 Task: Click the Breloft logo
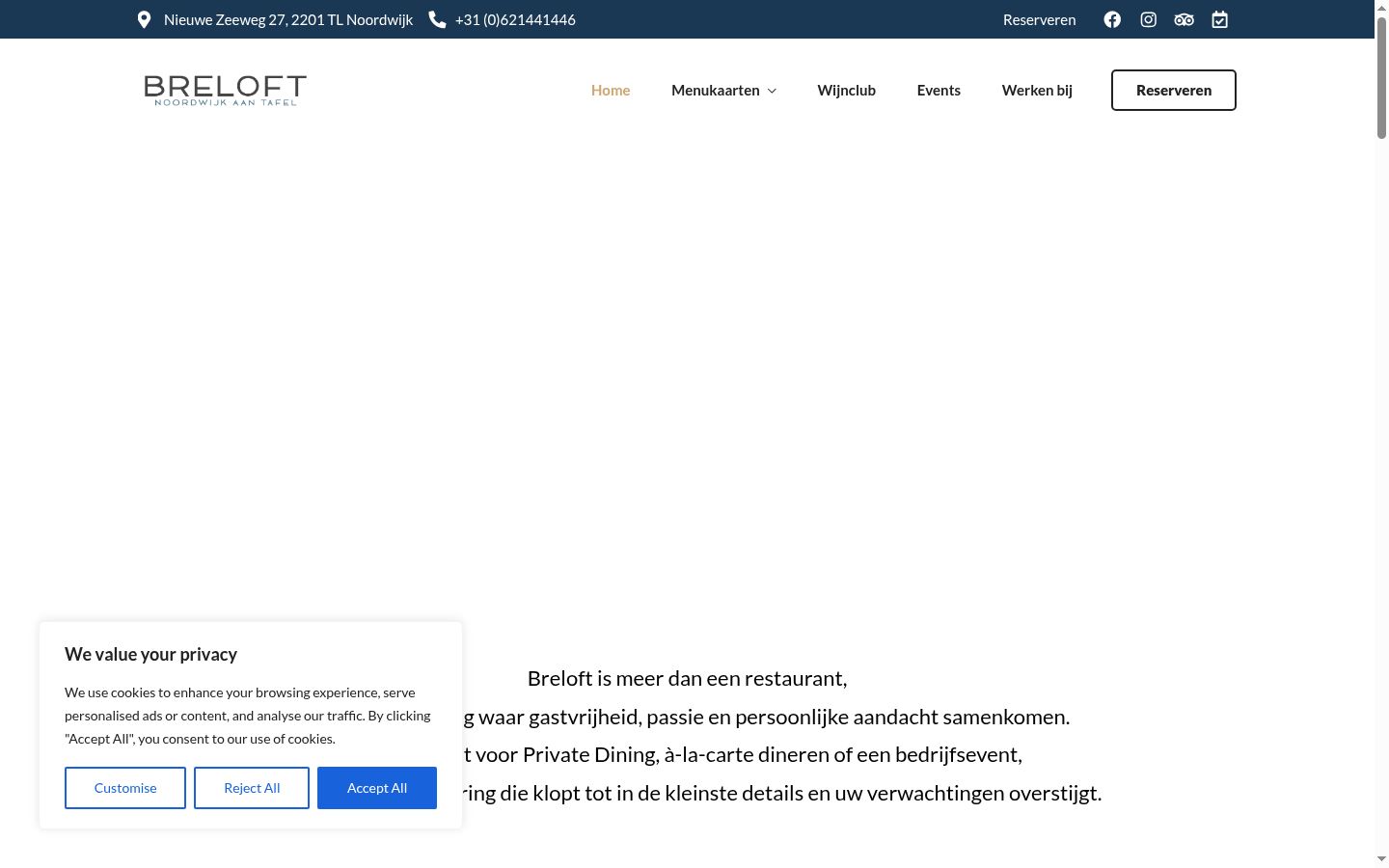point(225,90)
